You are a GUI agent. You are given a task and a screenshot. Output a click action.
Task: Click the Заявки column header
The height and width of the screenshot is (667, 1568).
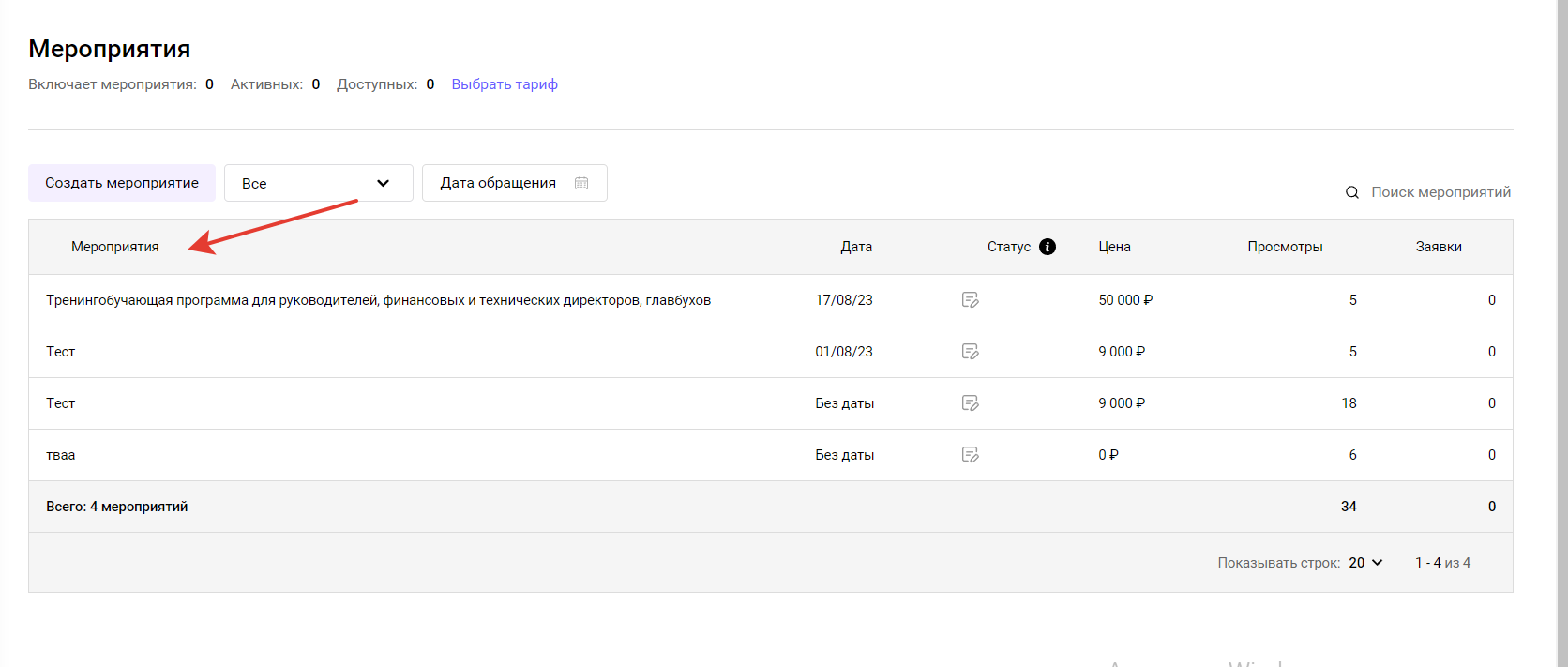coord(1439,247)
